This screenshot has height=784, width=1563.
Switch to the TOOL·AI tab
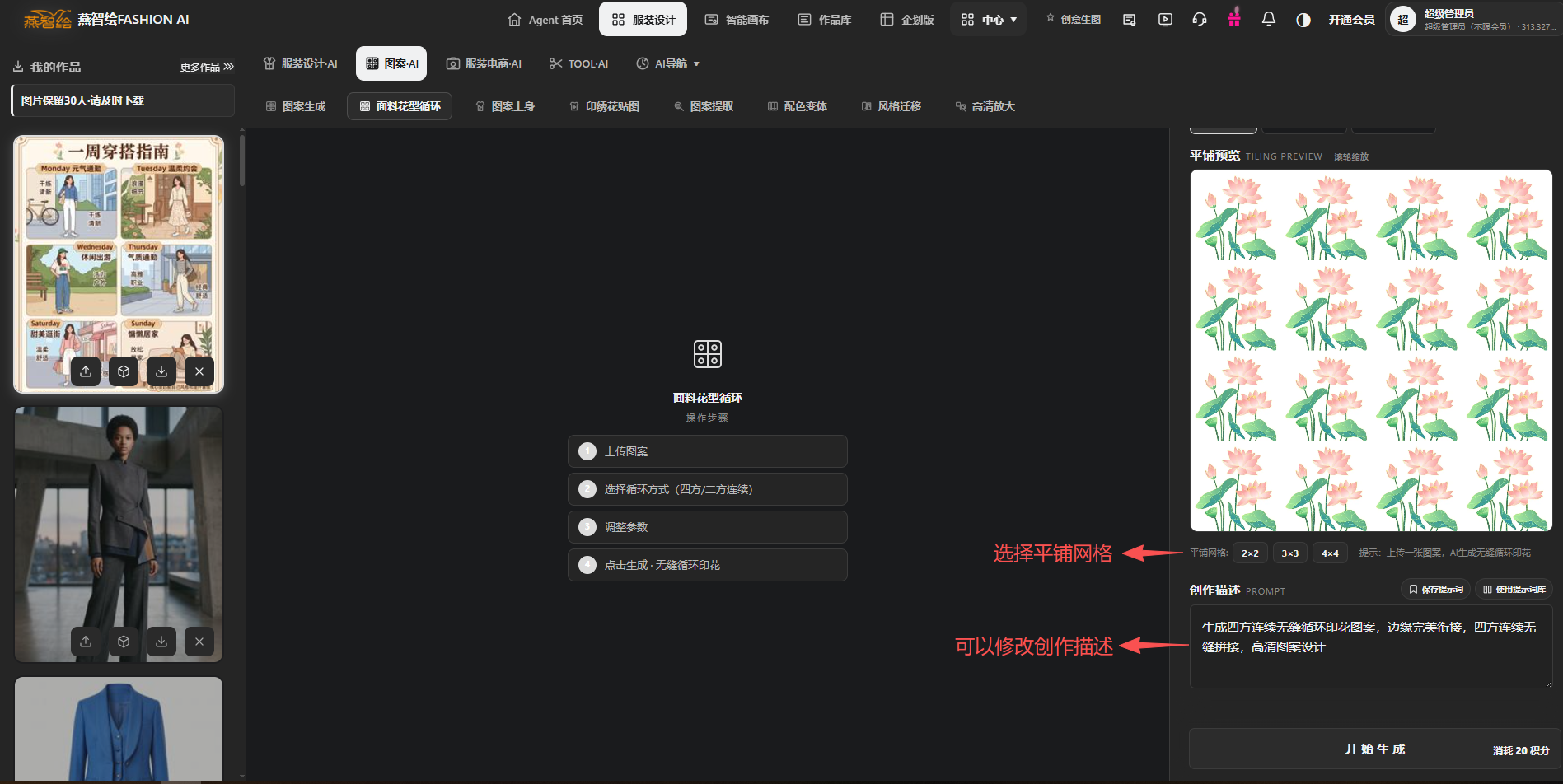point(579,63)
